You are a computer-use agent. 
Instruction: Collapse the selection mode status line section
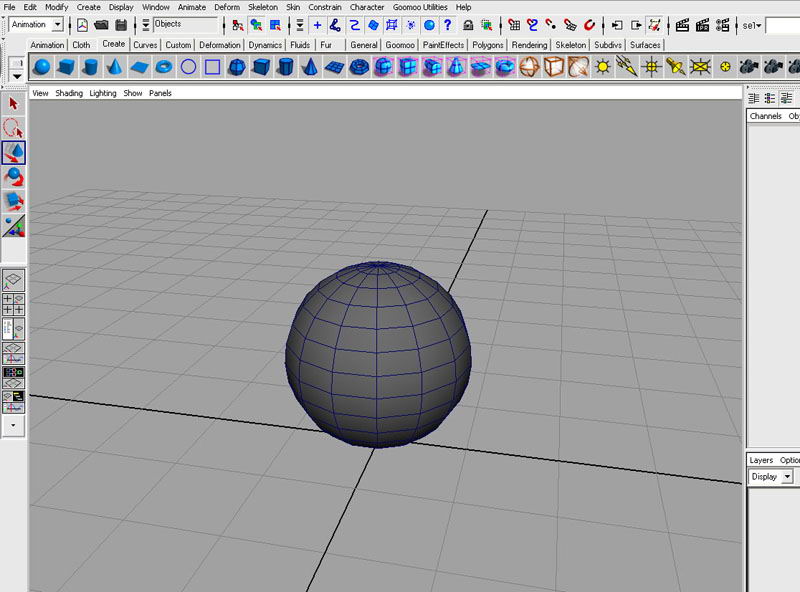[145, 25]
